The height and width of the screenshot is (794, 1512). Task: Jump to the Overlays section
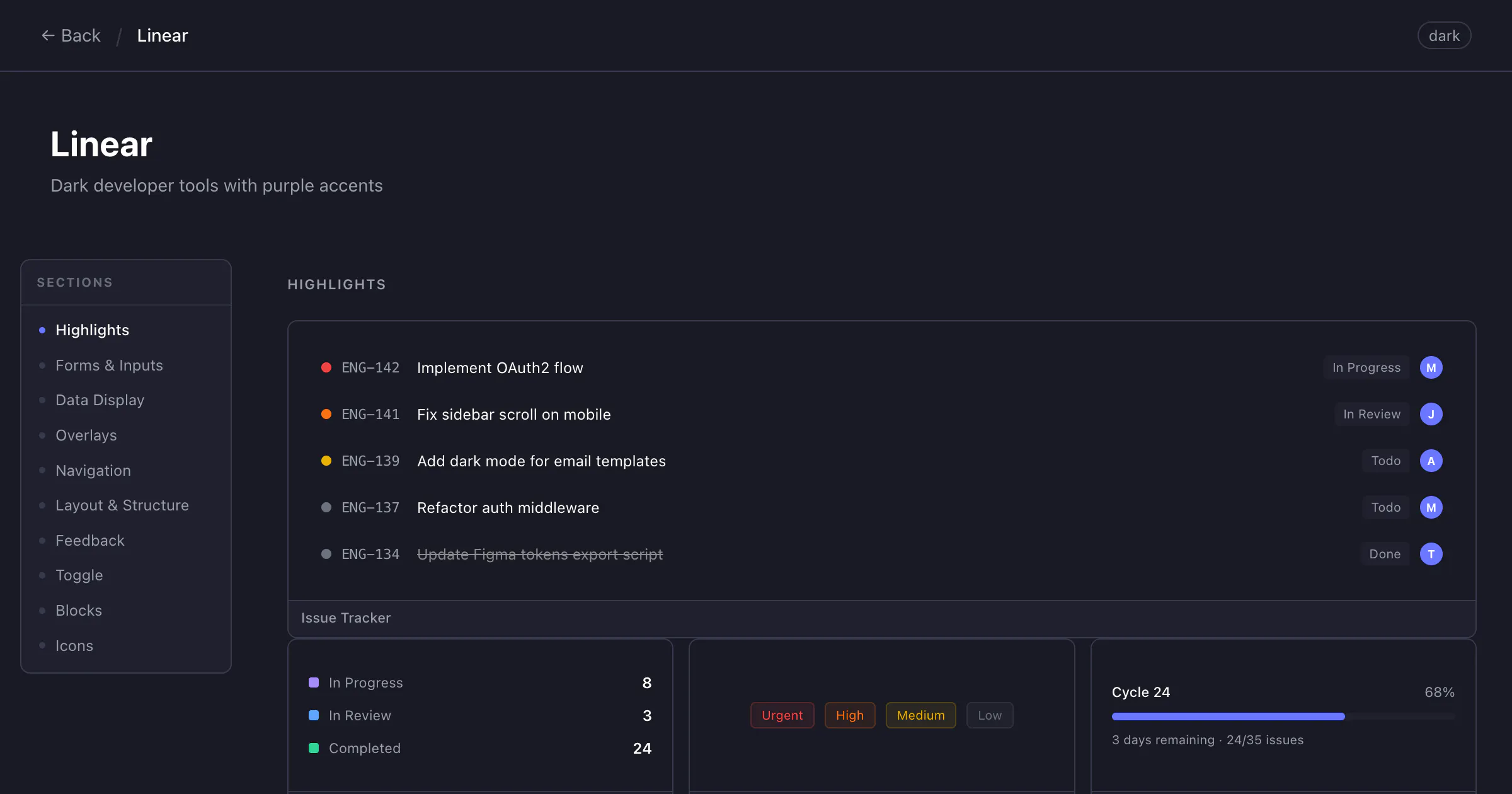click(x=86, y=435)
